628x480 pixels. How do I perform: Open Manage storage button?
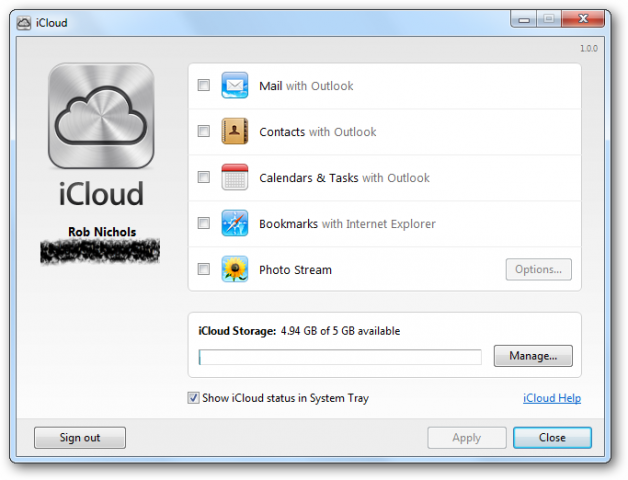pyautogui.click(x=533, y=356)
